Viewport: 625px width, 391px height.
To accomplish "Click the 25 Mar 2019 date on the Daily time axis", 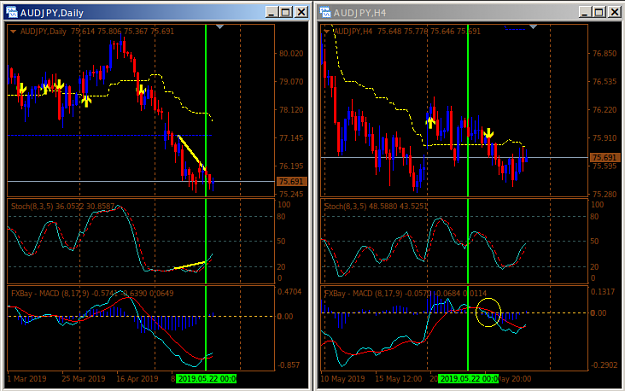I will [83, 379].
